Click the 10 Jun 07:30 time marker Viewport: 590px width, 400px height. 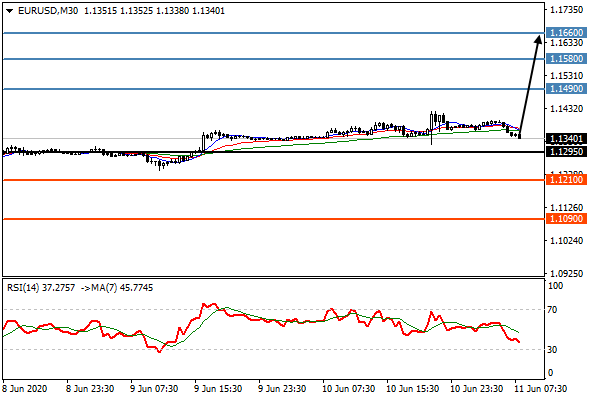[348, 388]
